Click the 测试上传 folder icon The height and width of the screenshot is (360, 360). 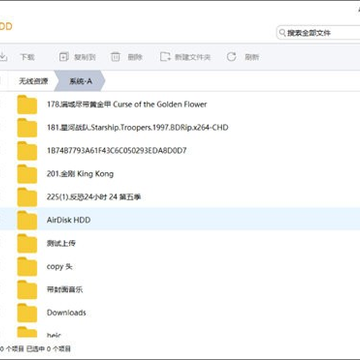pyautogui.click(x=27, y=243)
